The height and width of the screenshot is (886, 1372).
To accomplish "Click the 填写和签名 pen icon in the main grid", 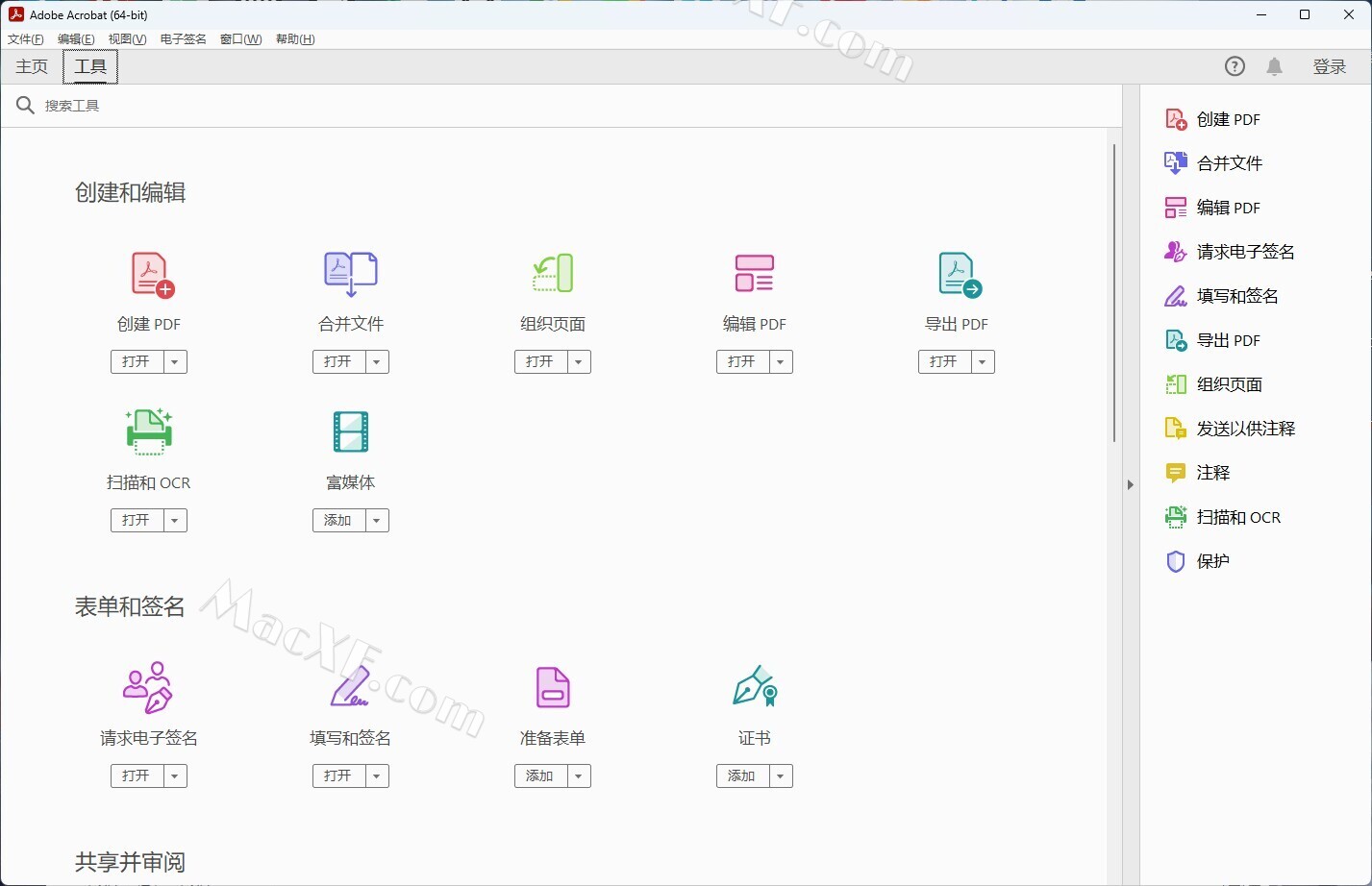I will [350, 687].
